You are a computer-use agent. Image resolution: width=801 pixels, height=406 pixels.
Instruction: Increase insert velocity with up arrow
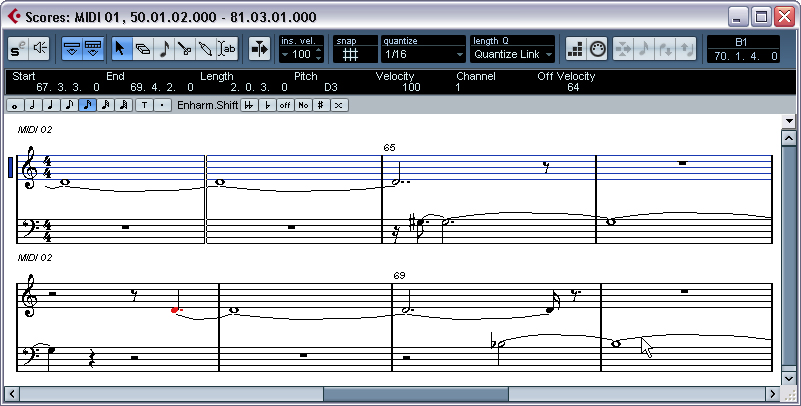[319, 51]
